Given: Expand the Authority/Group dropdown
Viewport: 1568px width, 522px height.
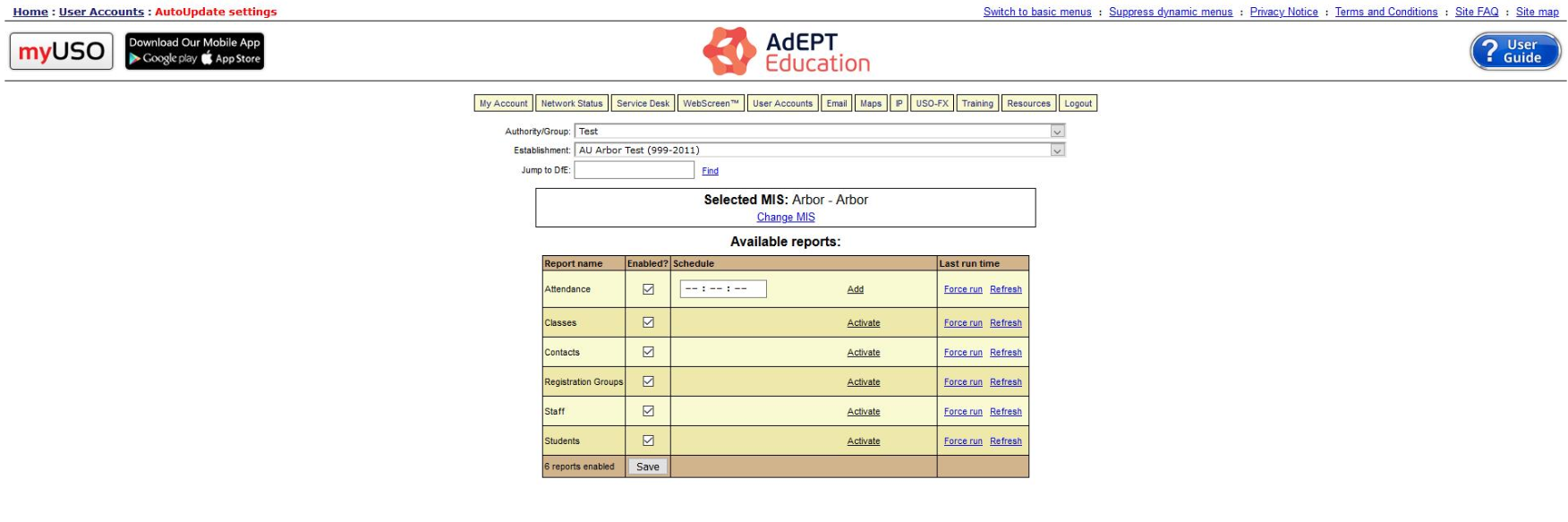Looking at the screenshot, I should 820,132.
